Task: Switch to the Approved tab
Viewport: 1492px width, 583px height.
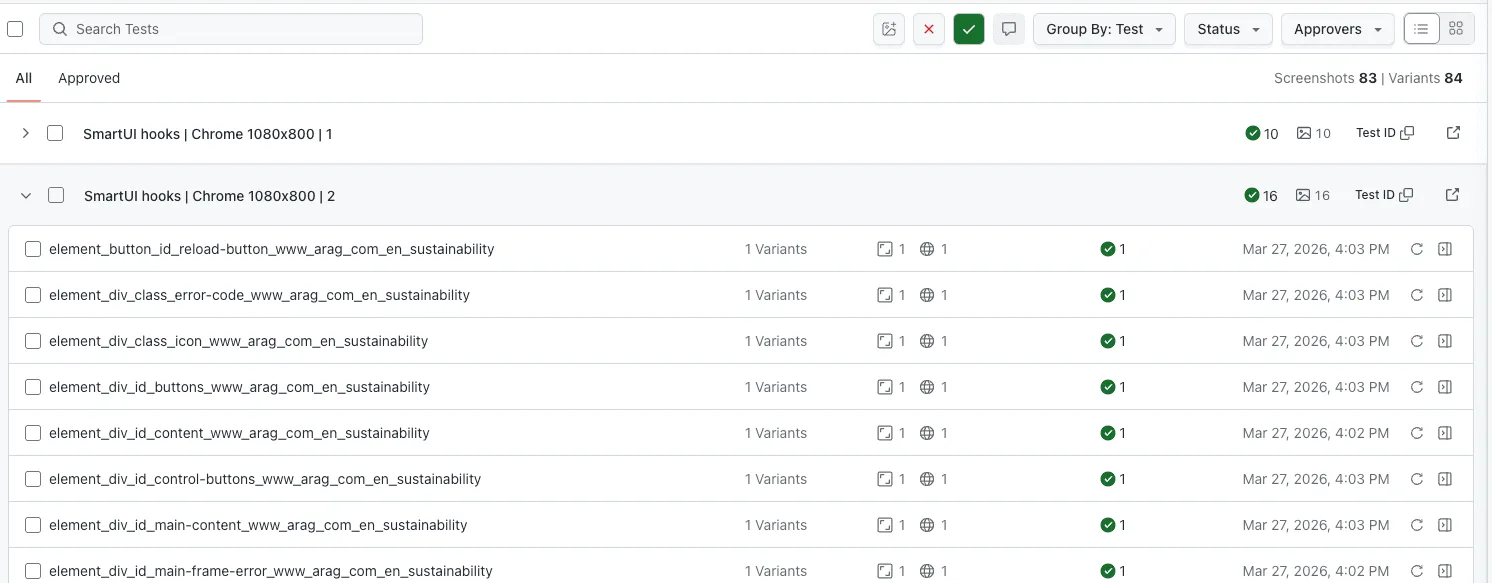Action: point(89,78)
